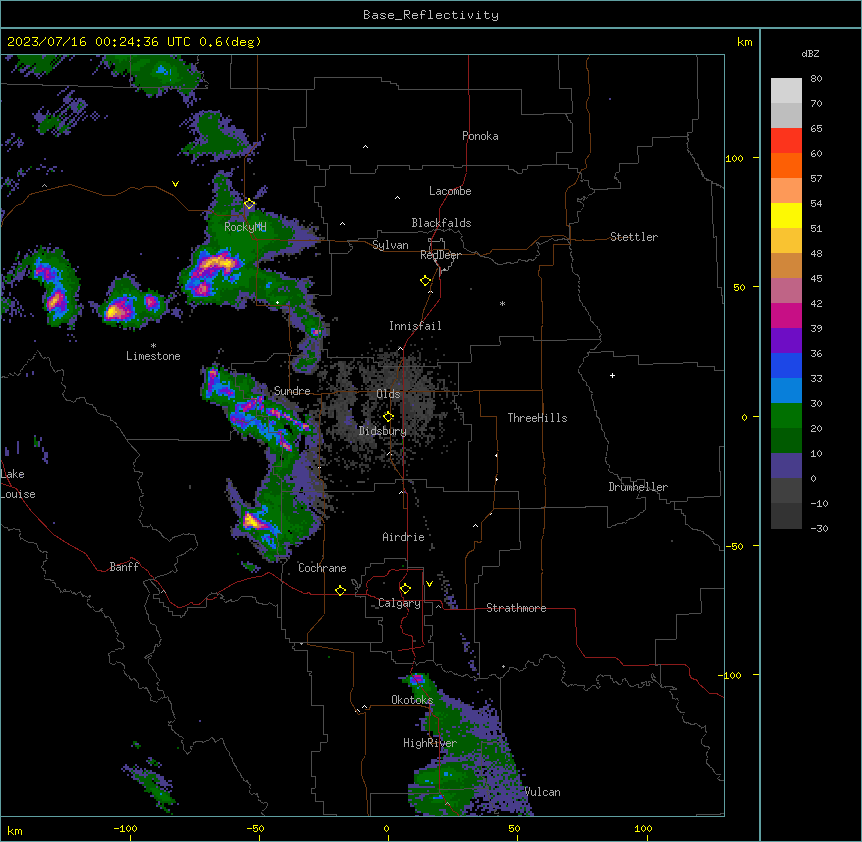Viewport: 862px width, 842px height.
Task: Click the 2023/07/16 00:24:36 UTC timestamp
Action: tap(99, 42)
